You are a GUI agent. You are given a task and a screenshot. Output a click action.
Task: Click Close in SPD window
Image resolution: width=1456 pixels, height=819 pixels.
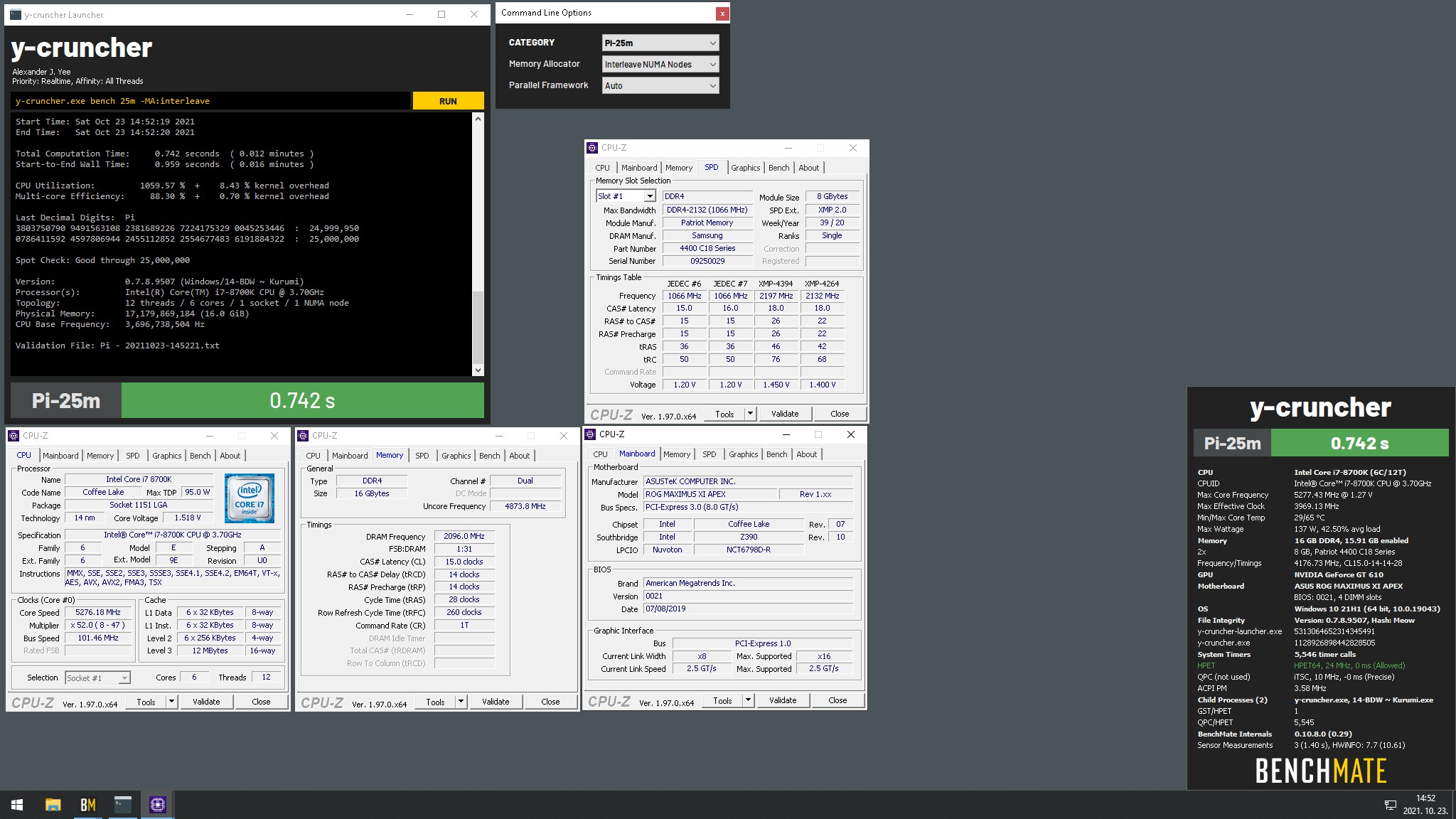pos(840,414)
